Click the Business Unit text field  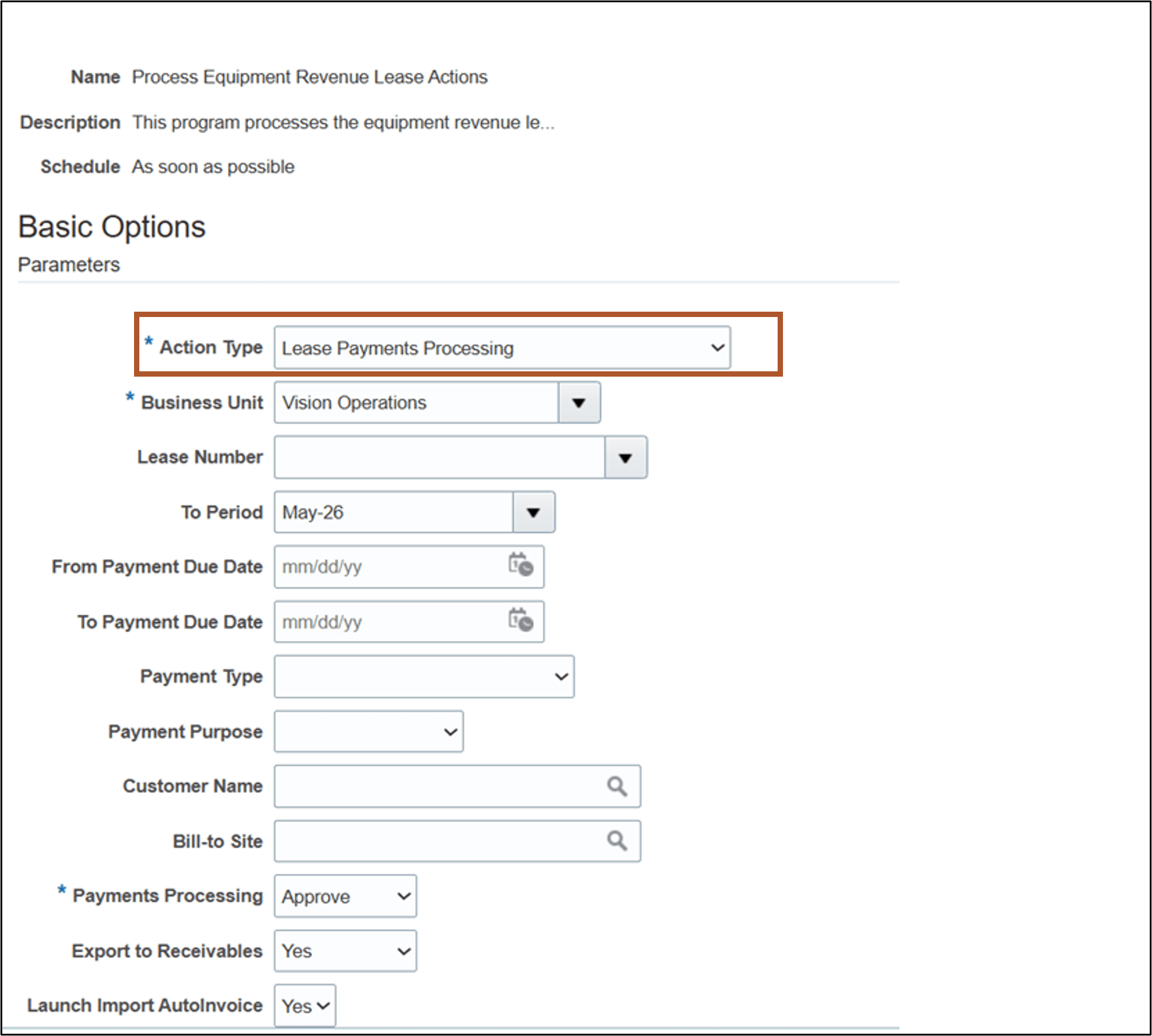point(416,403)
